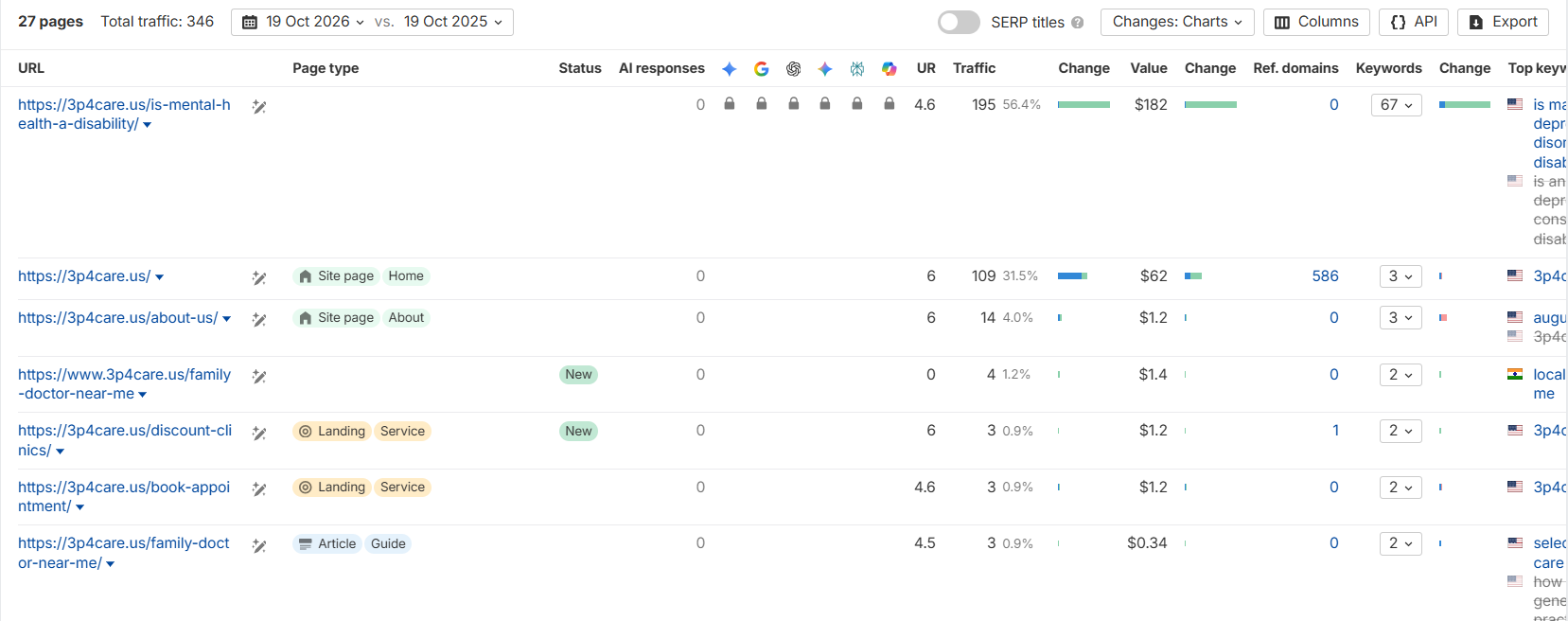Open the 67 keywords dropdown
This screenshot has width=1568, height=621.
tap(1396, 104)
